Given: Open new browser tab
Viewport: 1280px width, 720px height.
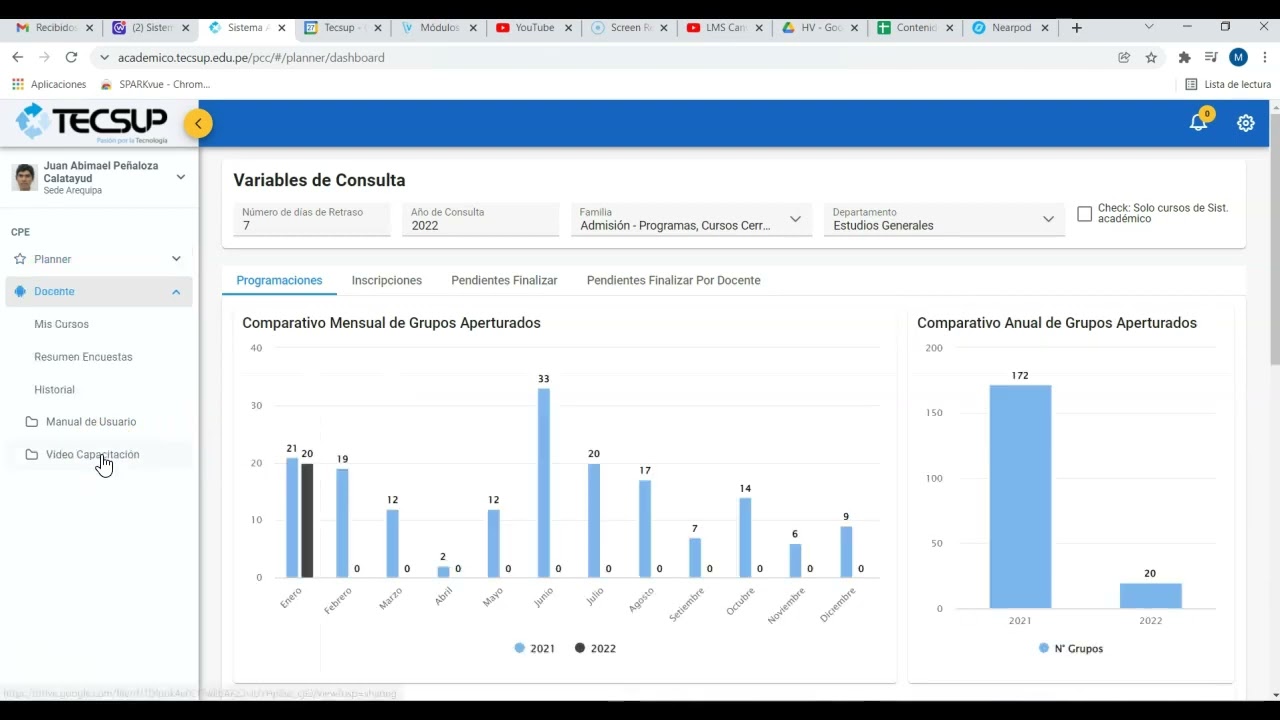Looking at the screenshot, I should click(1076, 28).
